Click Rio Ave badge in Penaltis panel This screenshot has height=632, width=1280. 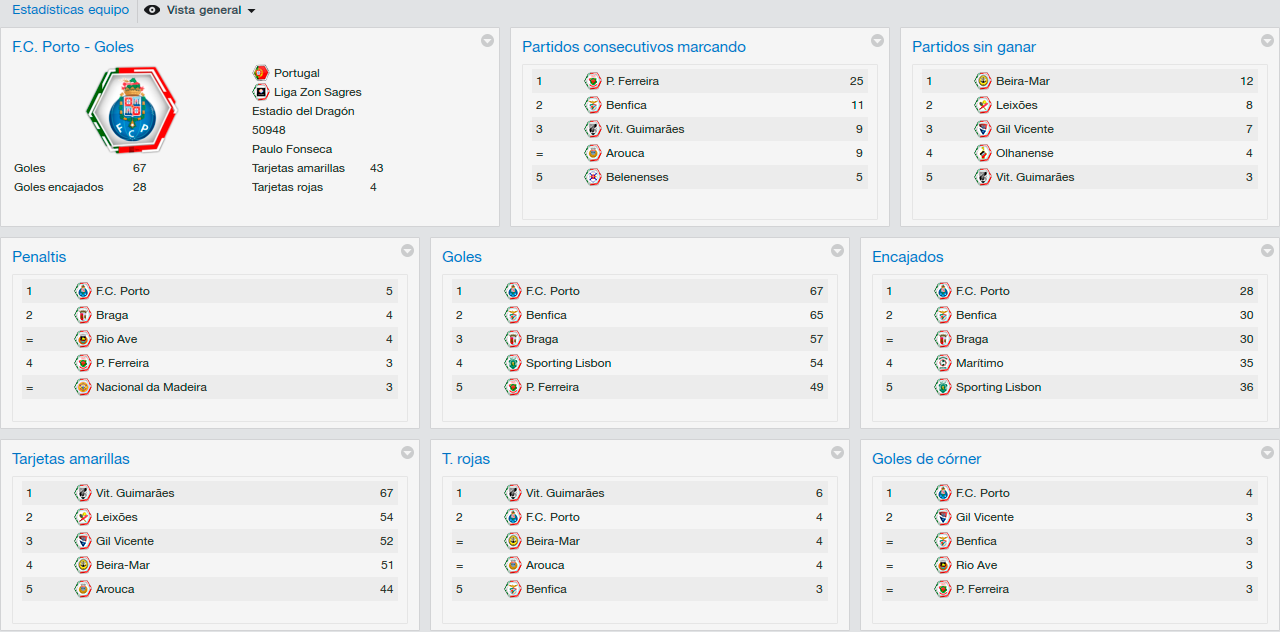[83, 339]
